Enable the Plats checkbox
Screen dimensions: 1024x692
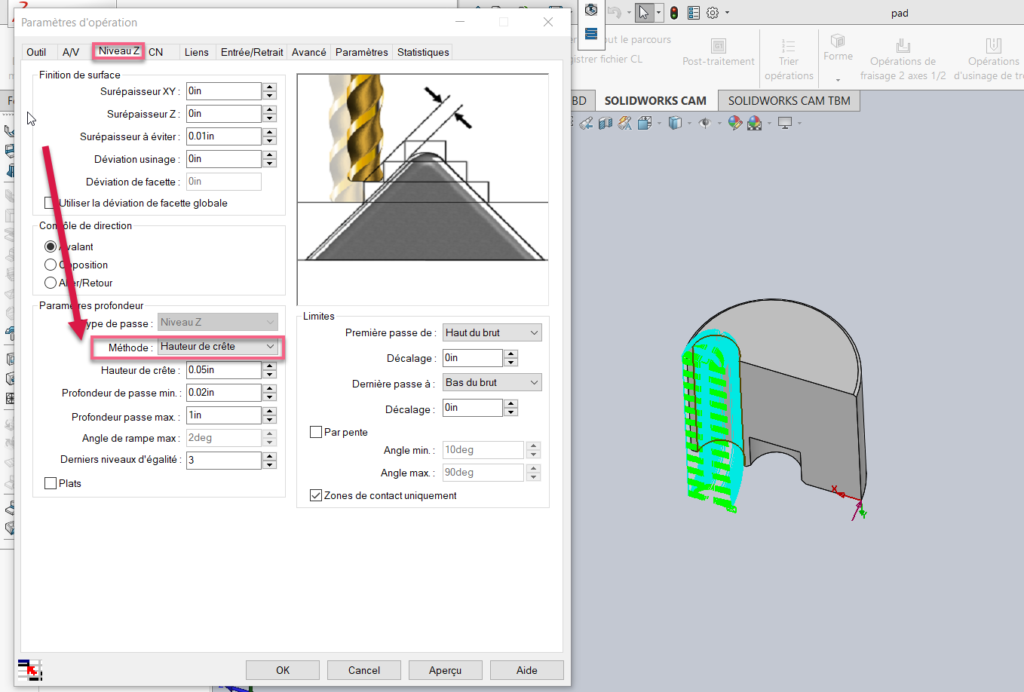(51, 483)
